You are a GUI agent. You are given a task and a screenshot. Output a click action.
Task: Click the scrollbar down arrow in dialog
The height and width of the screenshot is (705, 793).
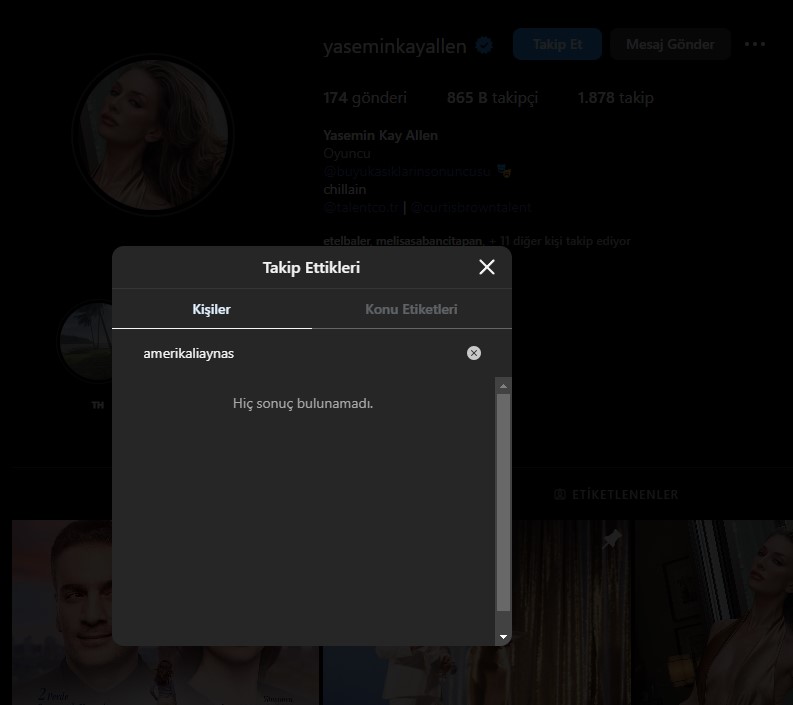503,637
